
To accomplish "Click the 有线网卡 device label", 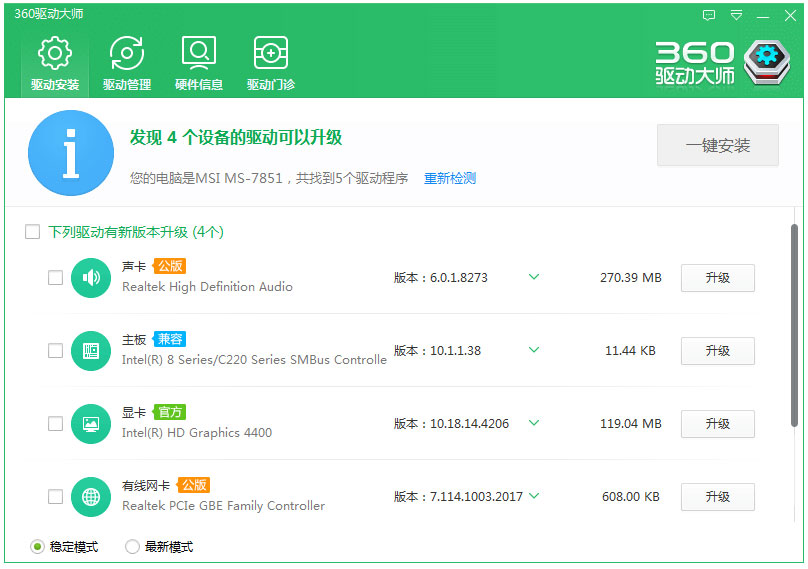I will [x=146, y=486].
